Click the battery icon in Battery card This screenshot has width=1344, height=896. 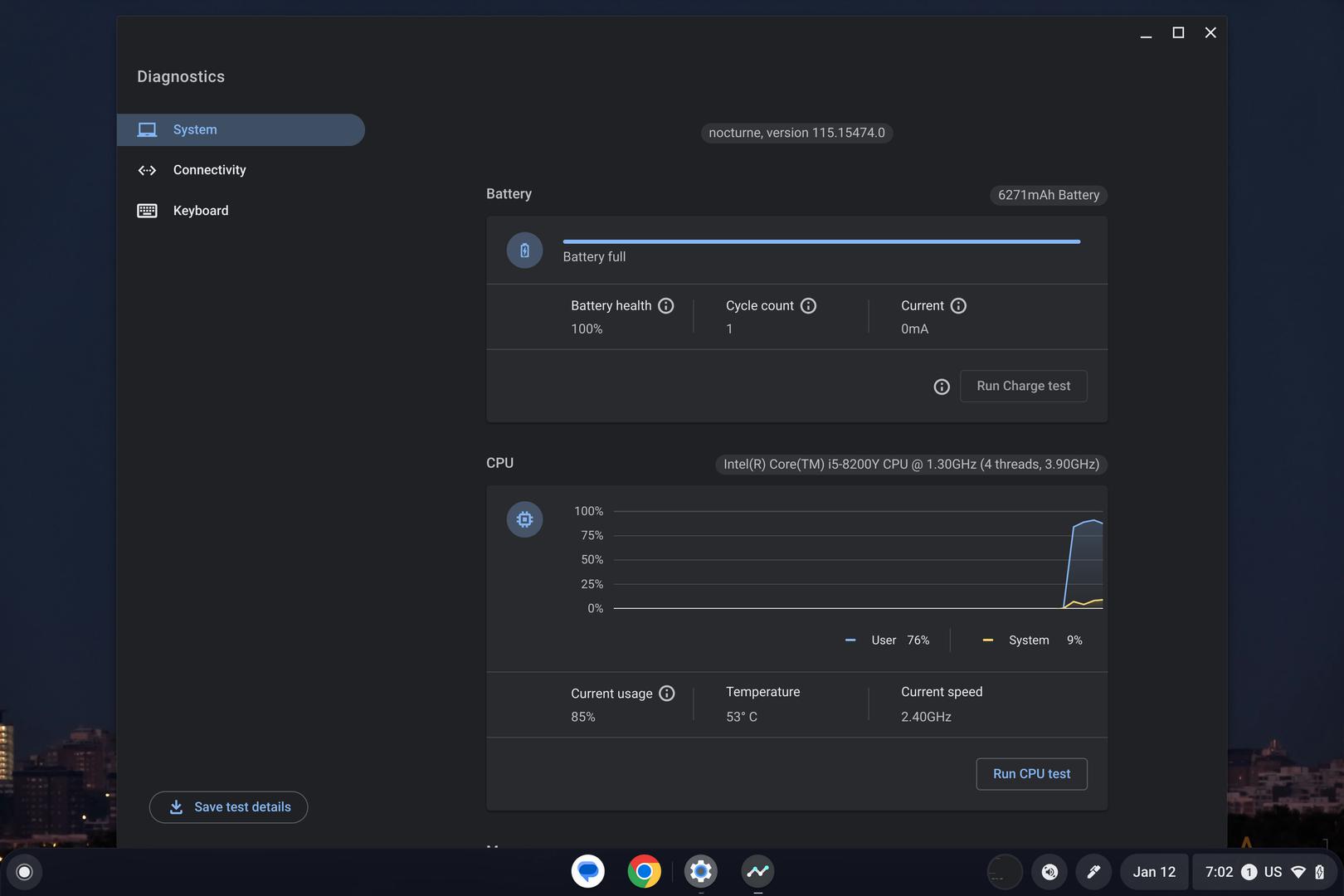pyautogui.click(x=524, y=251)
